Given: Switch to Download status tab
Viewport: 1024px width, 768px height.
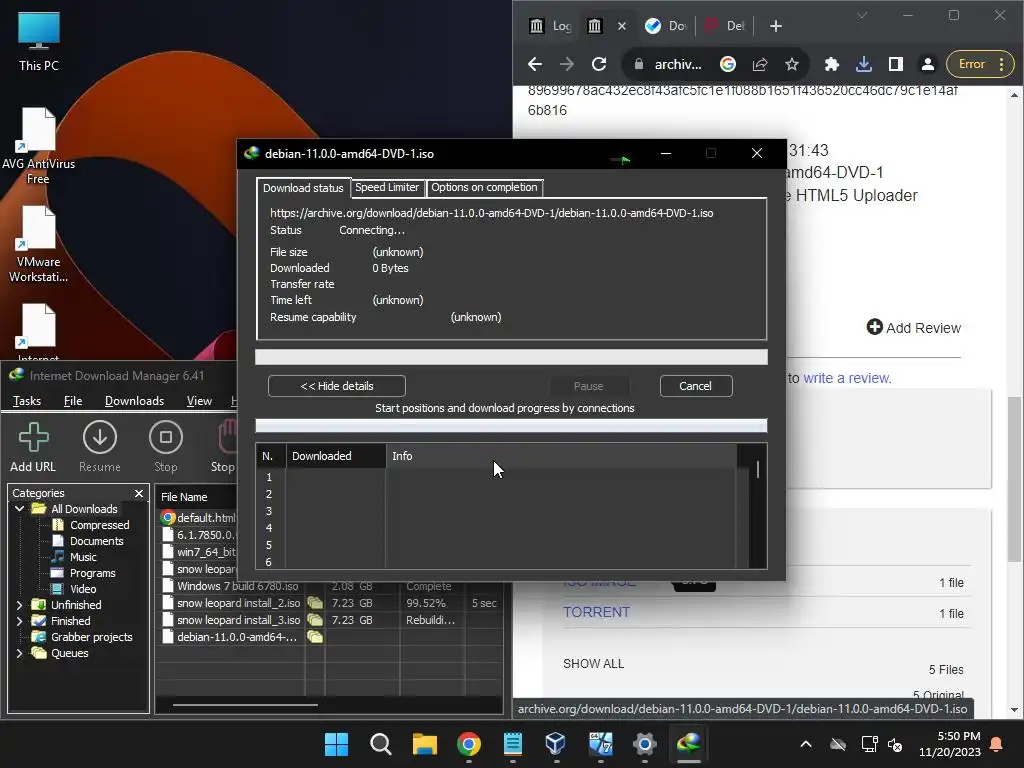Looking at the screenshot, I should tap(303, 188).
